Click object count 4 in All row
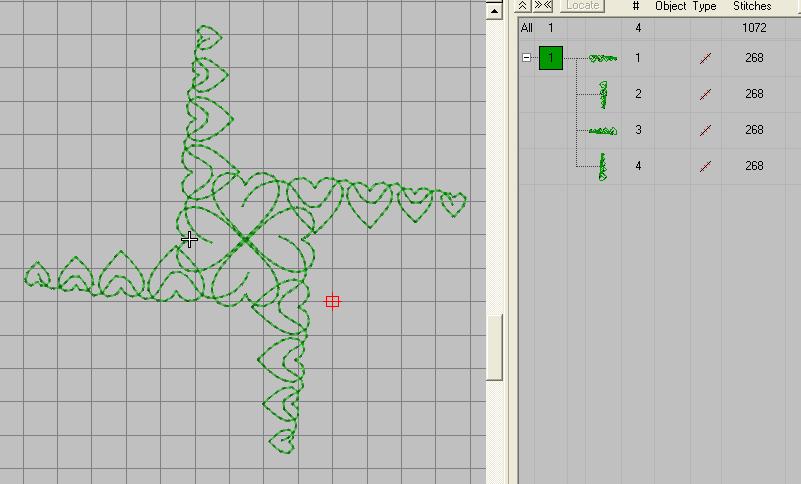 pos(638,28)
